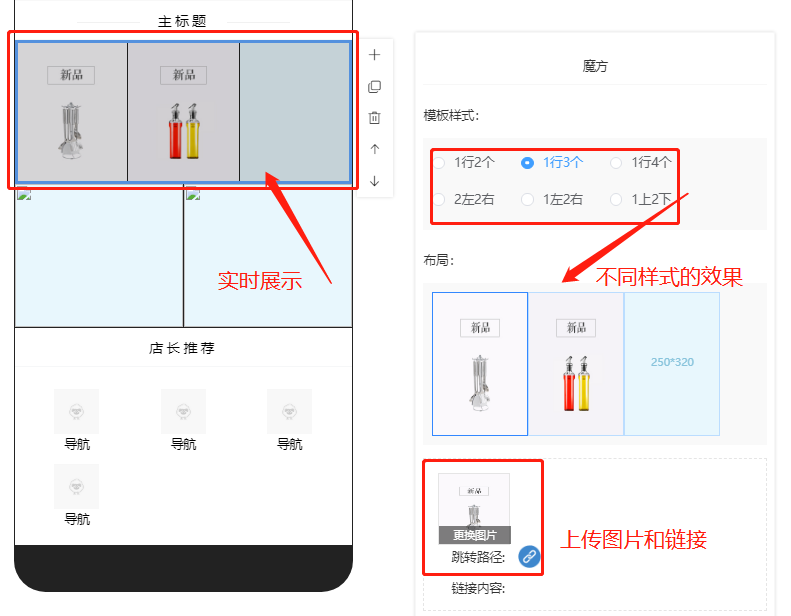Select the 1行3个 radio option
This screenshot has height=616, width=791.
(552, 162)
